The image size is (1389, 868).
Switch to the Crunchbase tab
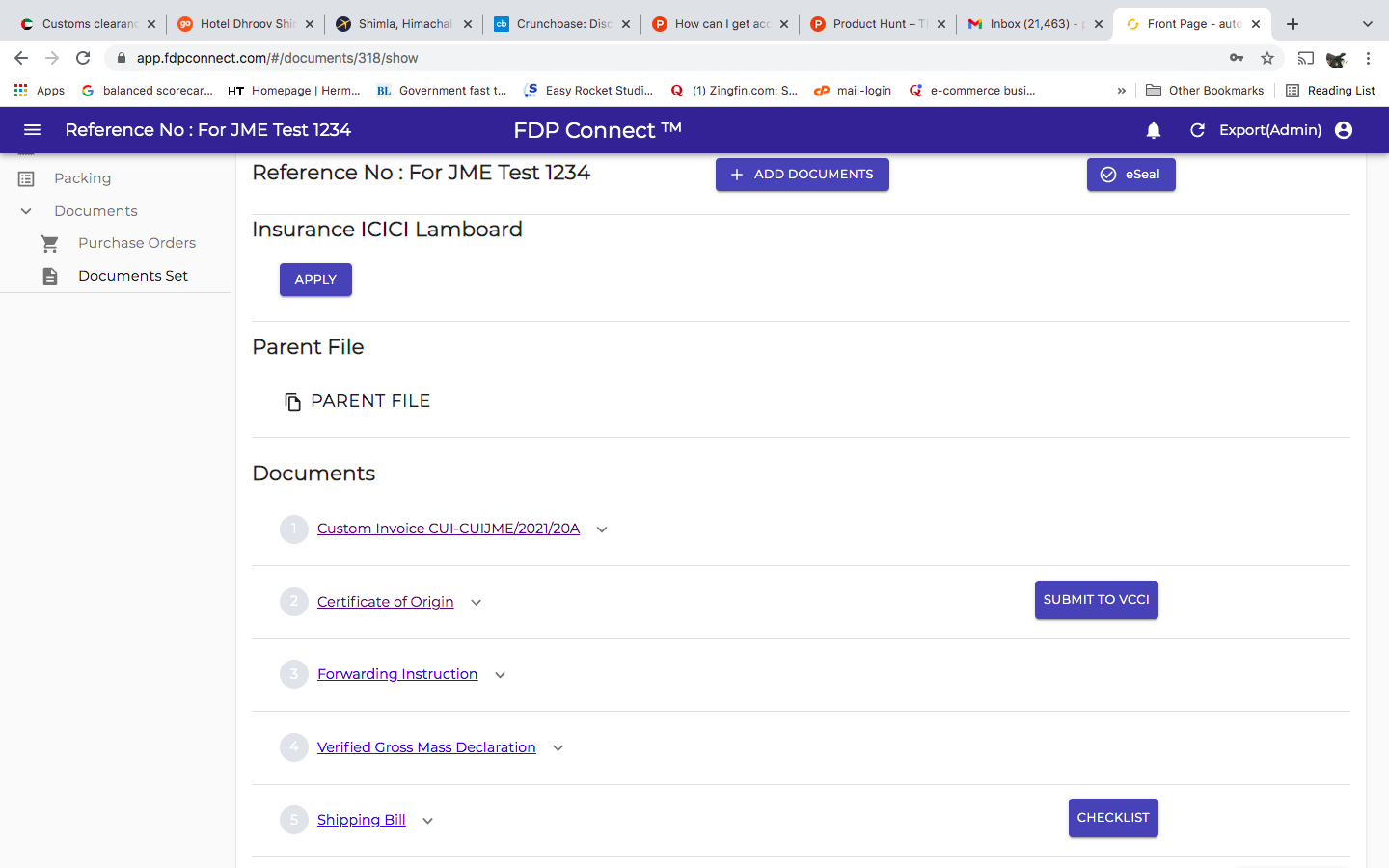coord(563,24)
